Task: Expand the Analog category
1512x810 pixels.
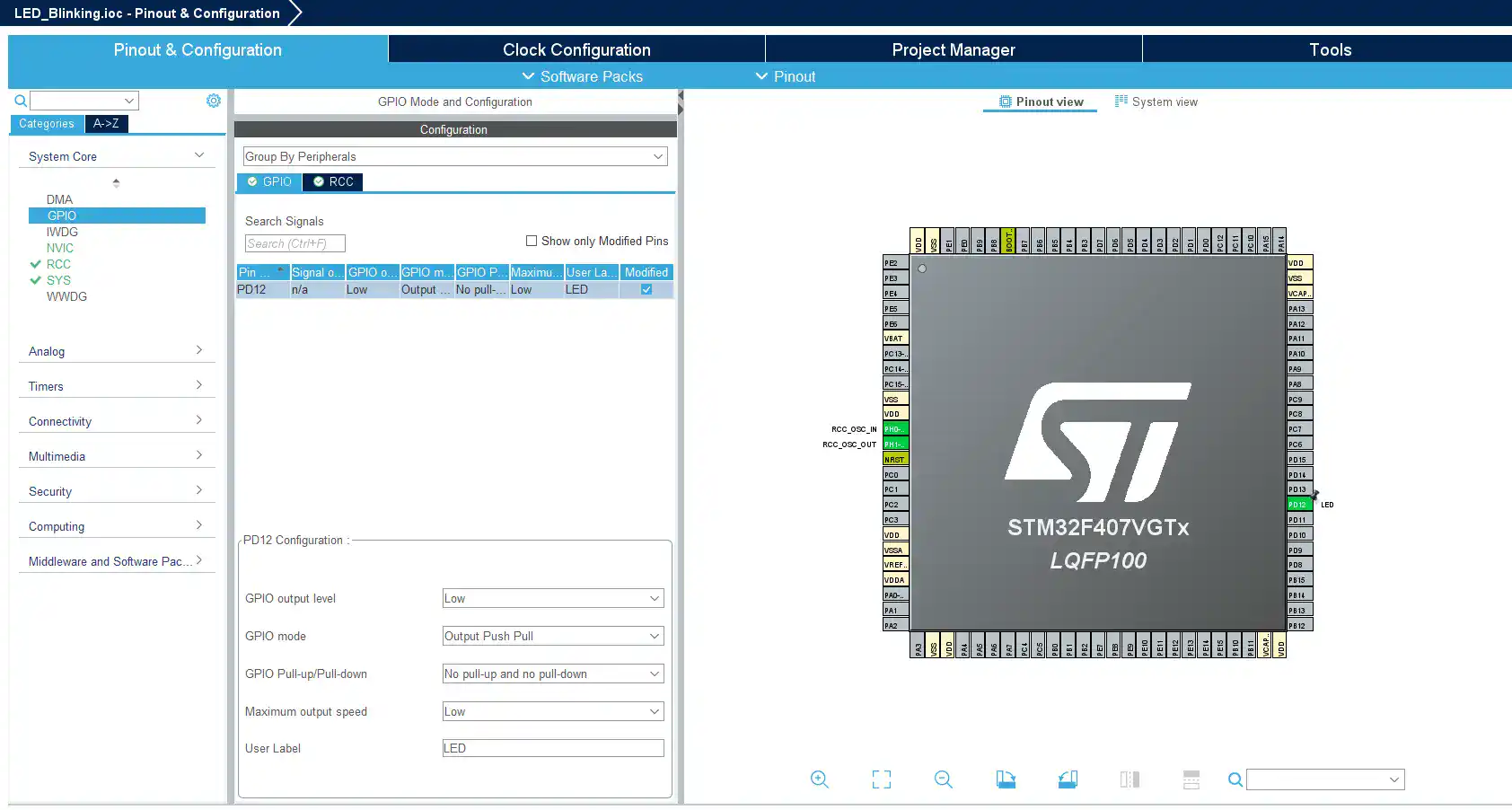Action: pyautogui.click(x=117, y=351)
